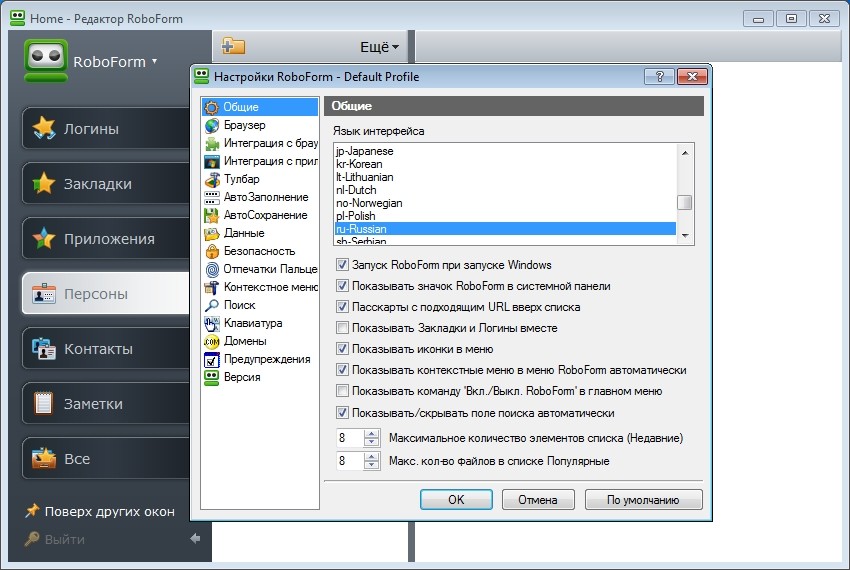This screenshot has width=850, height=570.
Task: Click the RoboForm robot logo in editor
Action: [x=46, y=60]
